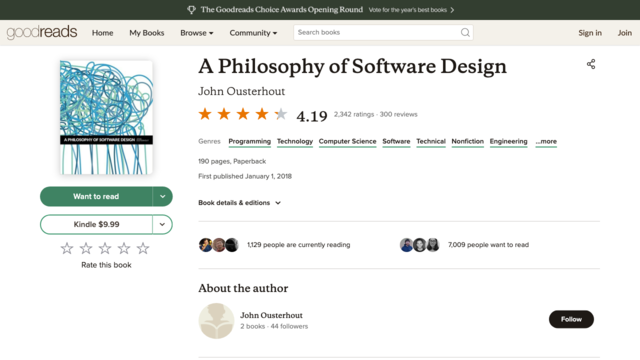Click the Goodreads logo
Viewport: 640px width, 360px height.
42,32
